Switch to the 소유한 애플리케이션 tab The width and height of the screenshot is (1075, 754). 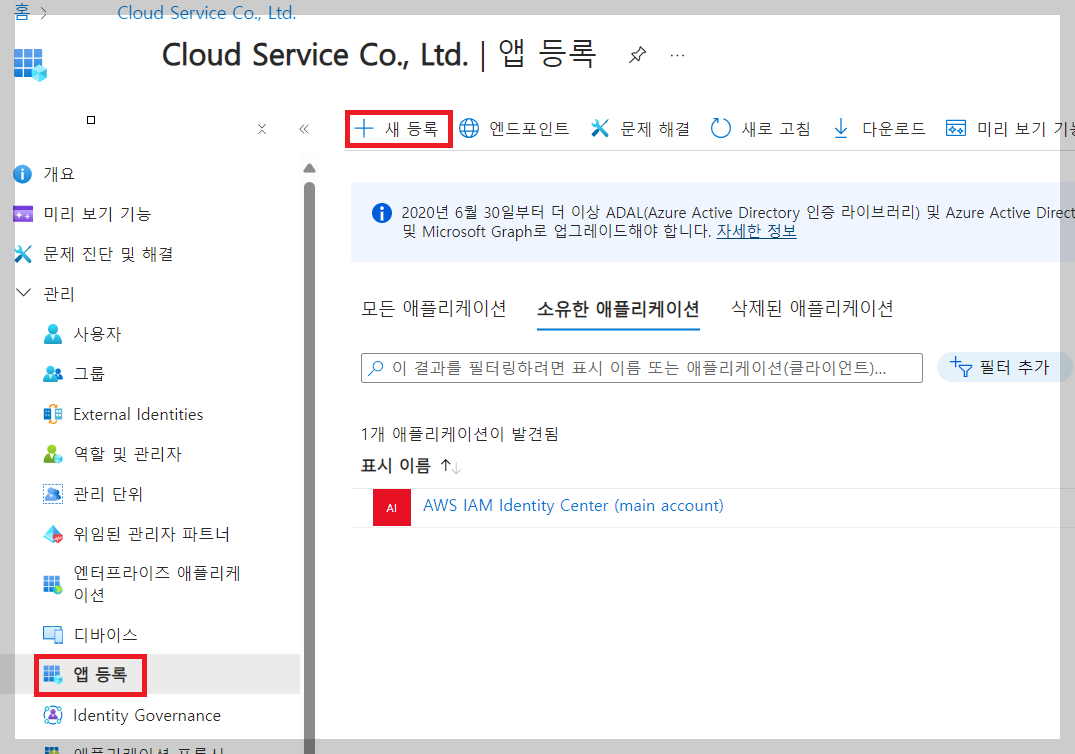click(x=618, y=309)
